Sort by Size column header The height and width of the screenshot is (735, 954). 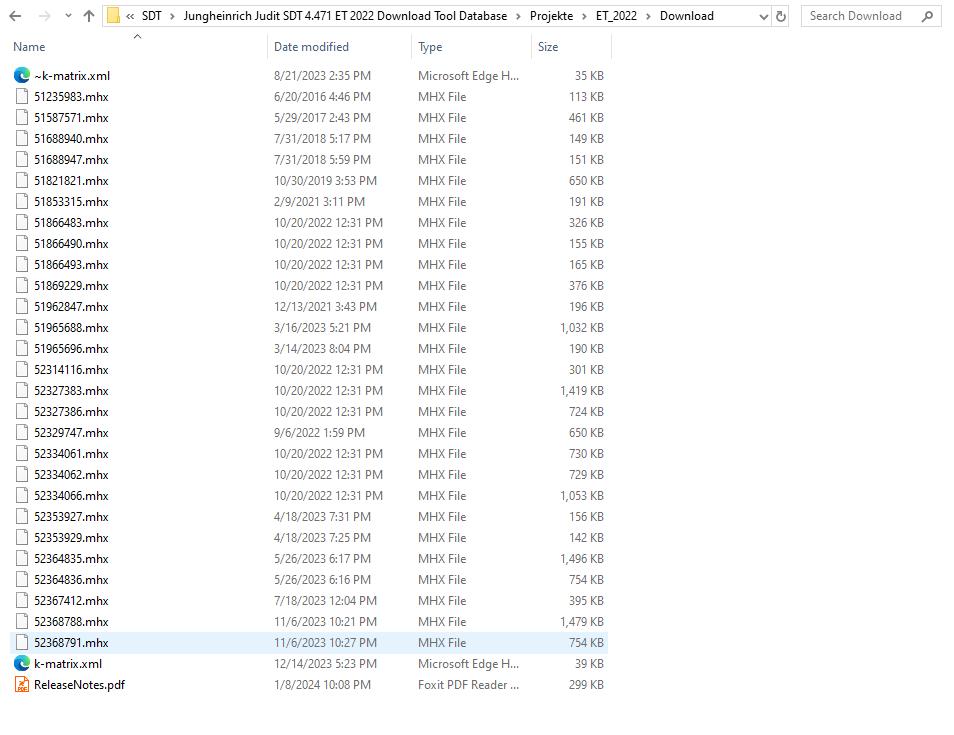point(548,47)
